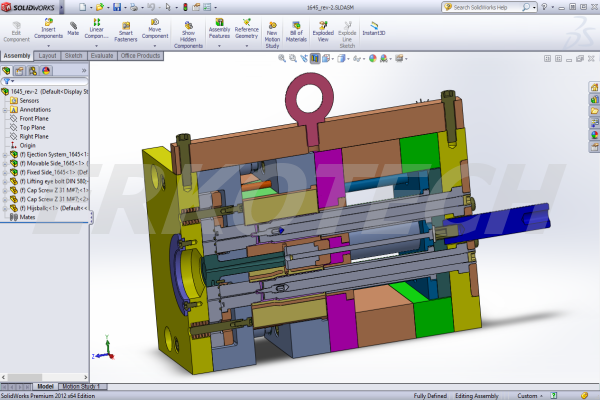Click the Move Component tool

point(155,28)
